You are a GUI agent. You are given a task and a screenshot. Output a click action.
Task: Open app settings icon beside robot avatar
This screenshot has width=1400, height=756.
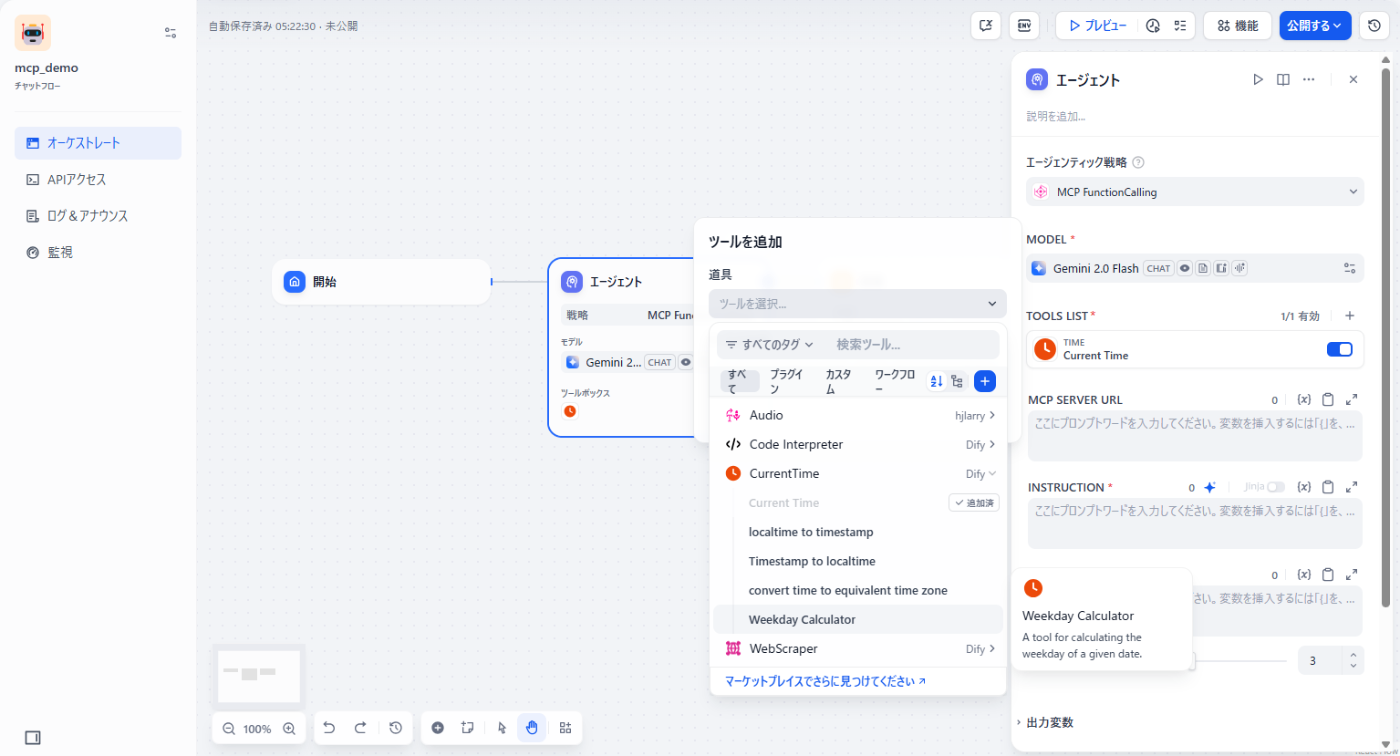coord(170,32)
